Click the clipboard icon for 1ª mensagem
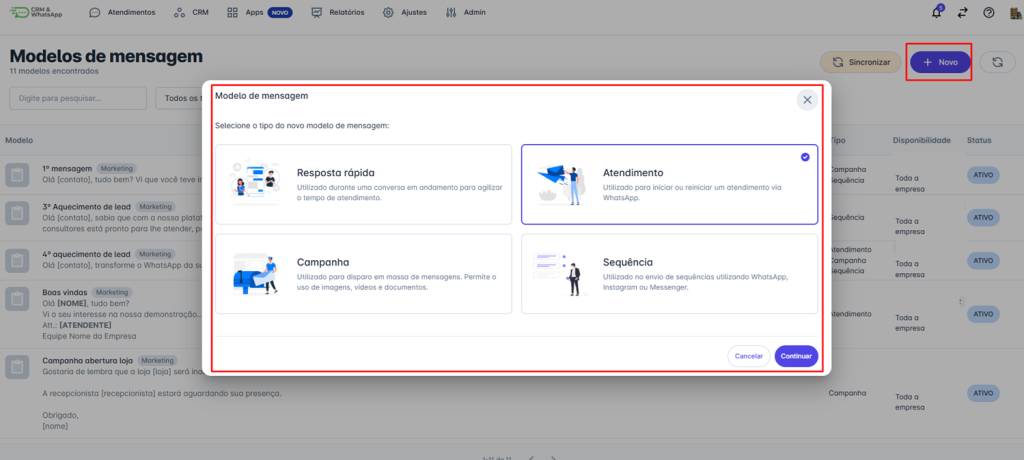This screenshot has width=1024, height=460. [x=17, y=175]
